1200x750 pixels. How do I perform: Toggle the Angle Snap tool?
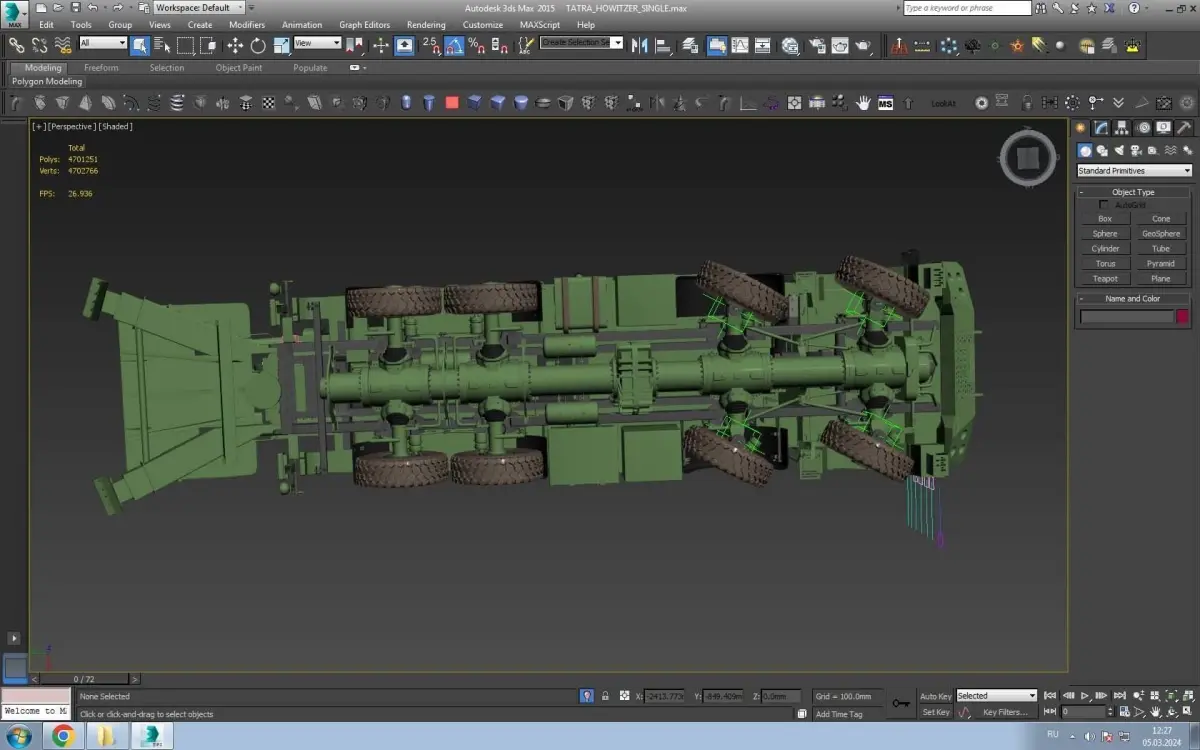point(454,45)
